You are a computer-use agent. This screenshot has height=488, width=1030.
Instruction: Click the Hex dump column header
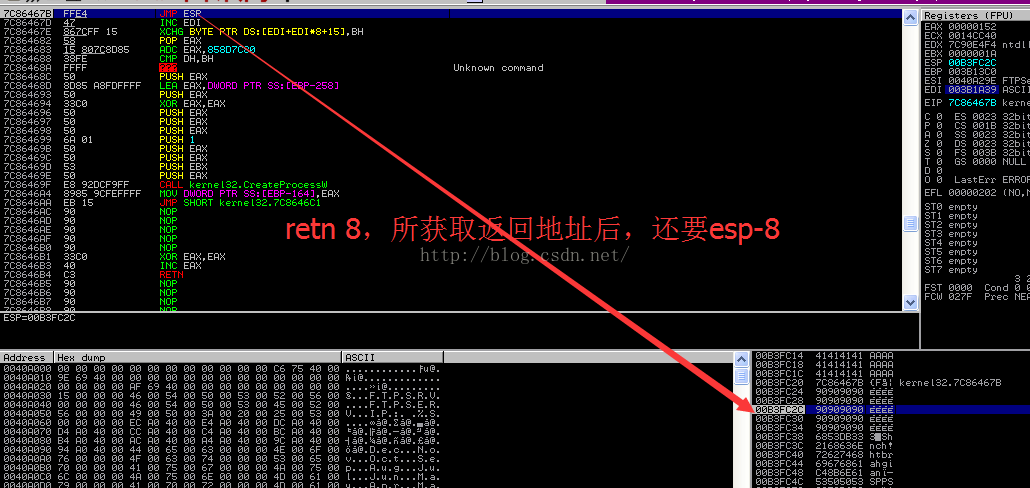[198, 357]
